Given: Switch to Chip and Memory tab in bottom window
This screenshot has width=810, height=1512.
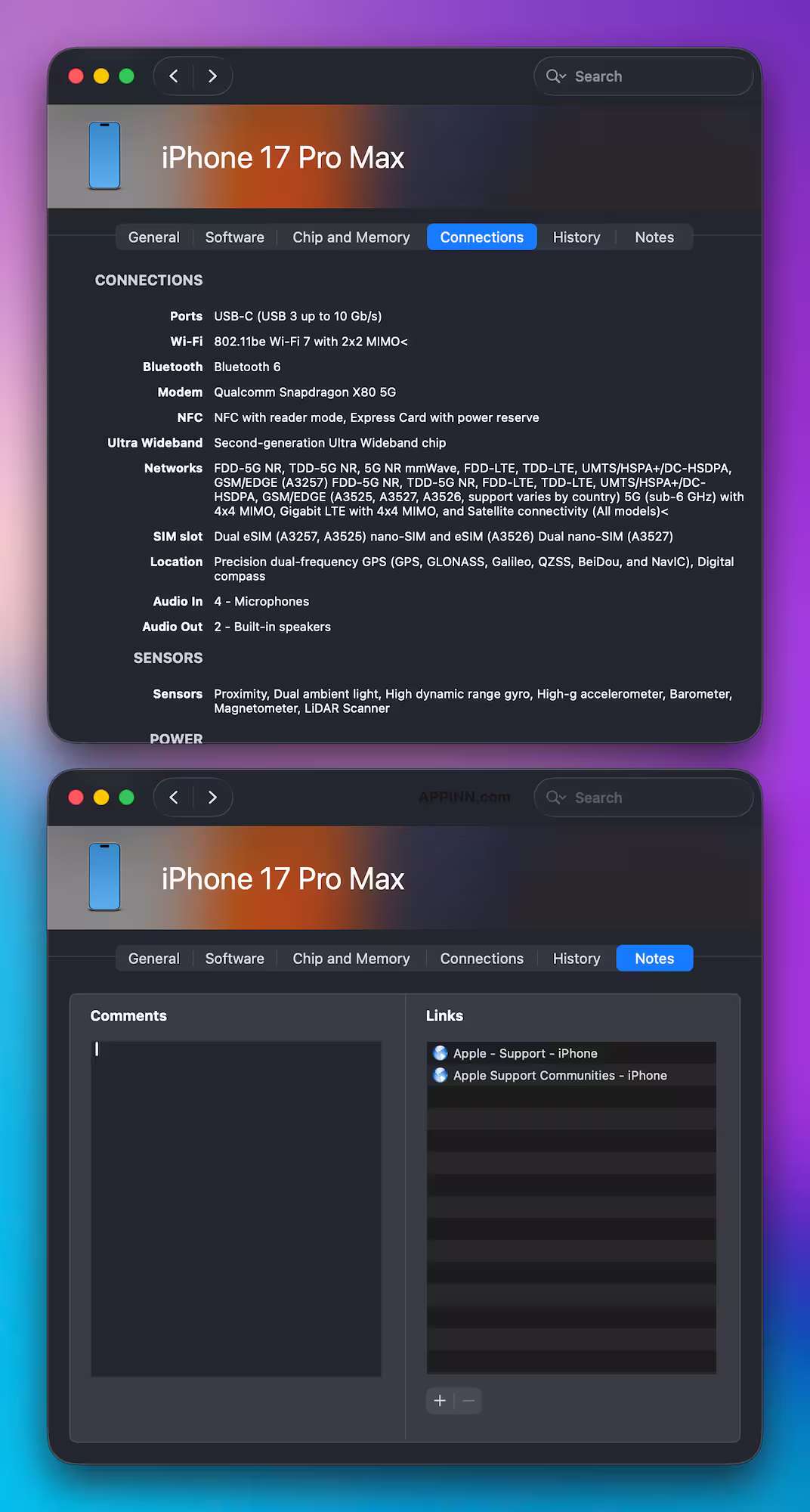Looking at the screenshot, I should (x=351, y=959).
